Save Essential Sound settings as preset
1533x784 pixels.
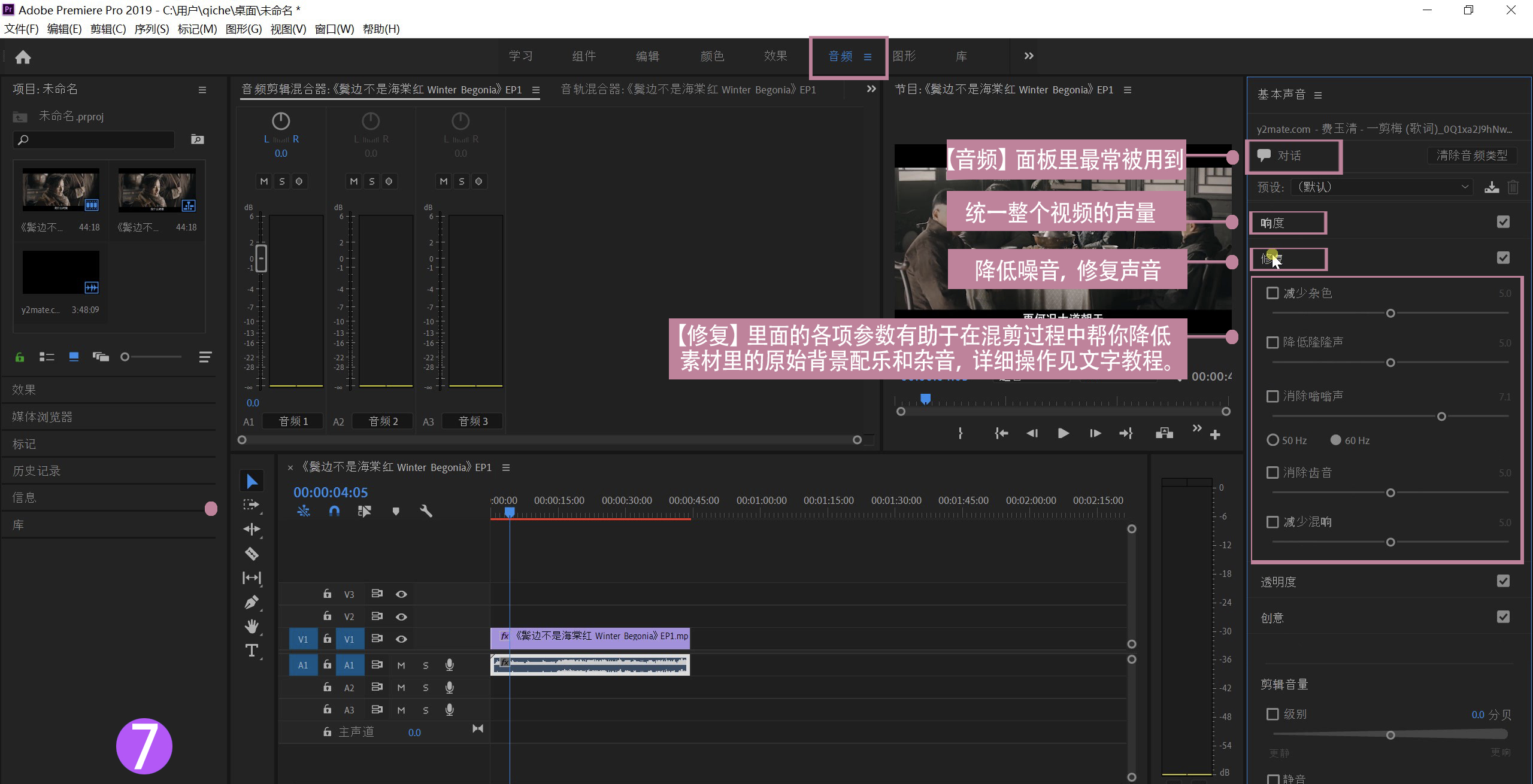(x=1492, y=187)
